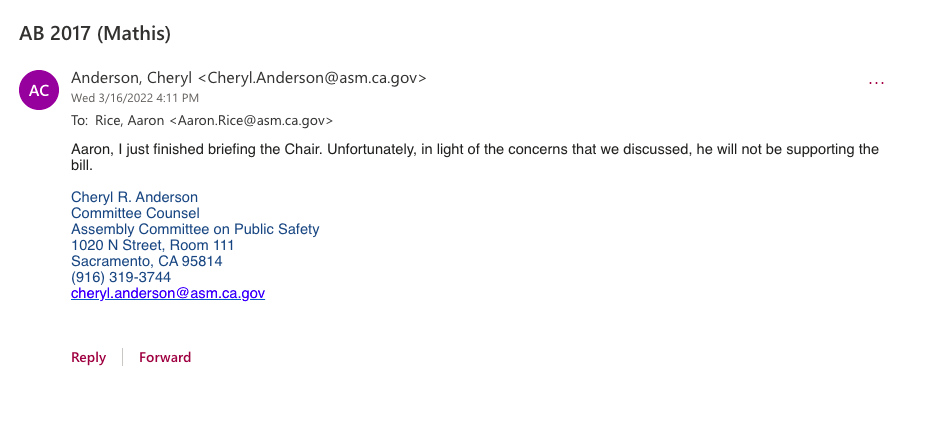Click the Committee Counsel title line

(x=135, y=213)
